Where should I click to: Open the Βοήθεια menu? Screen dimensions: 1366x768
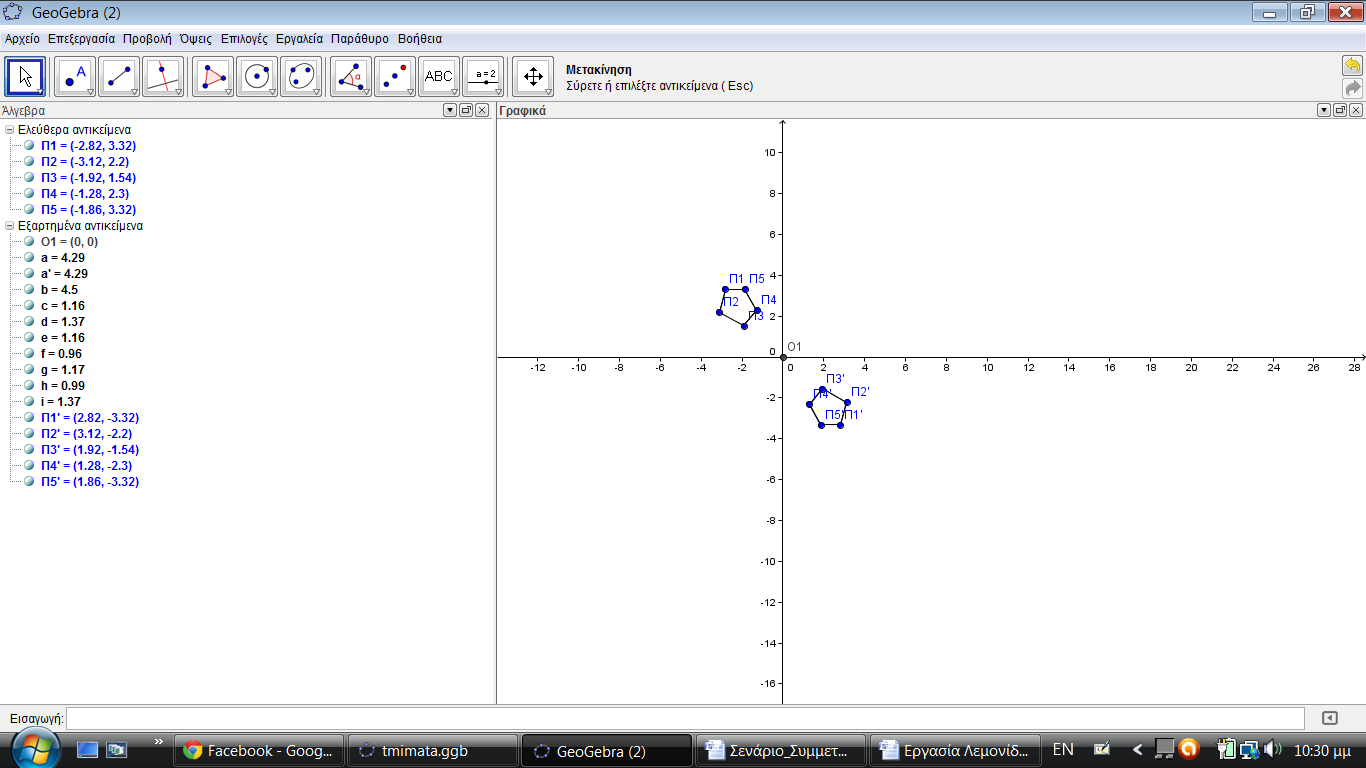point(419,39)
